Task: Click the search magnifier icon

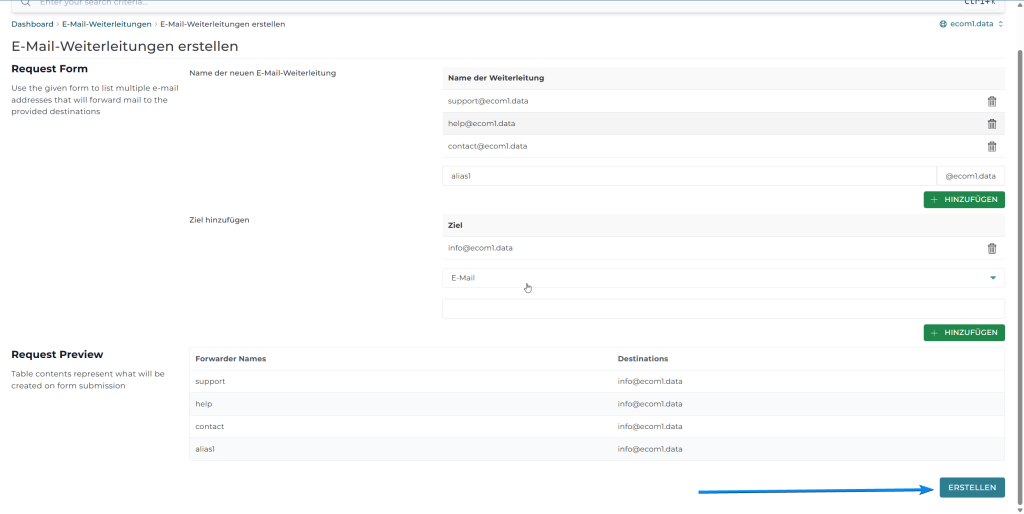Action: (26, 4)
